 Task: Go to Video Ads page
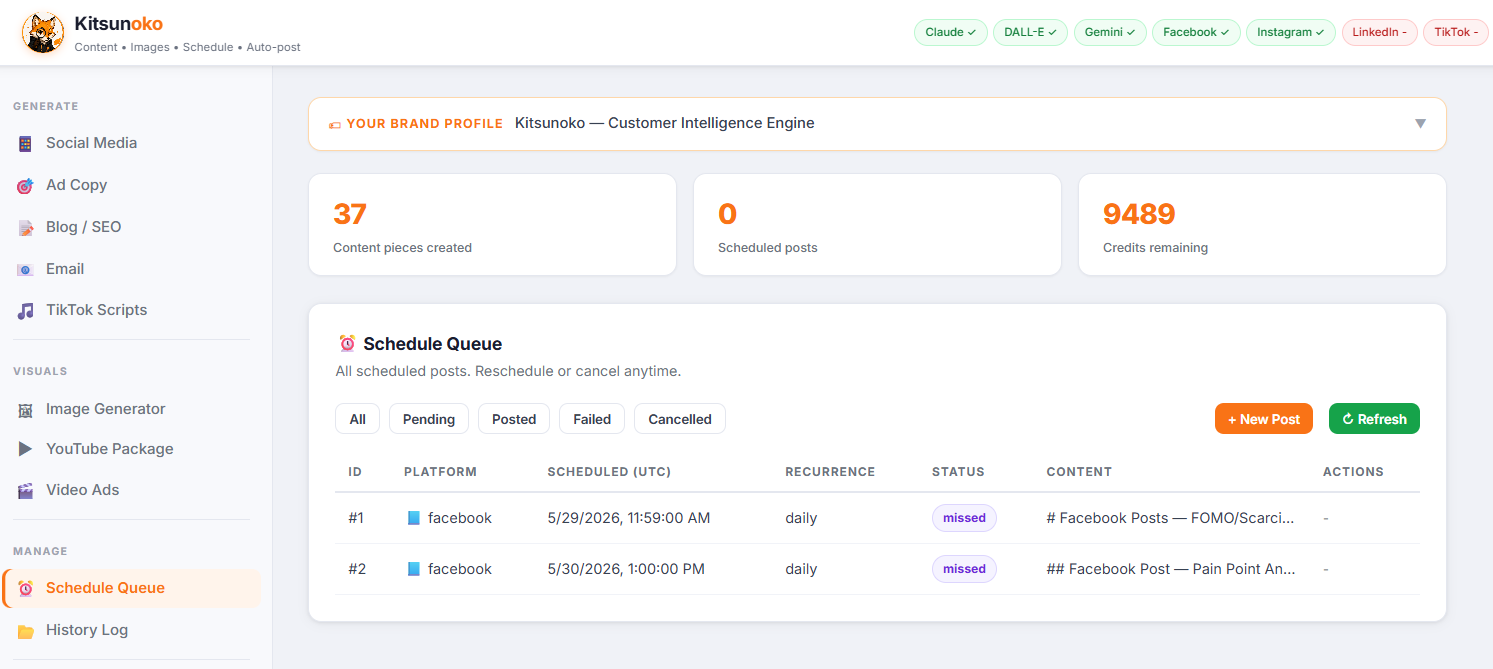pyautogui.click(x=131, y=490)
